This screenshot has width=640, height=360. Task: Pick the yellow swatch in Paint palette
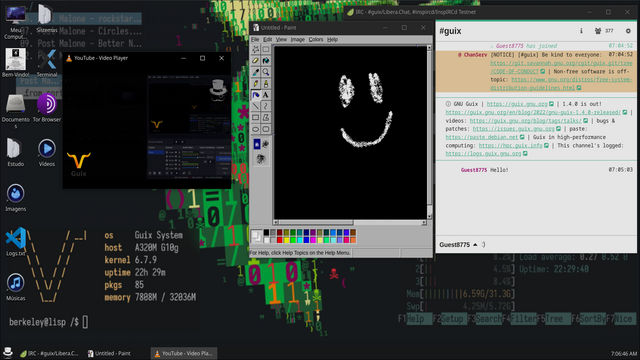(286, 240)
